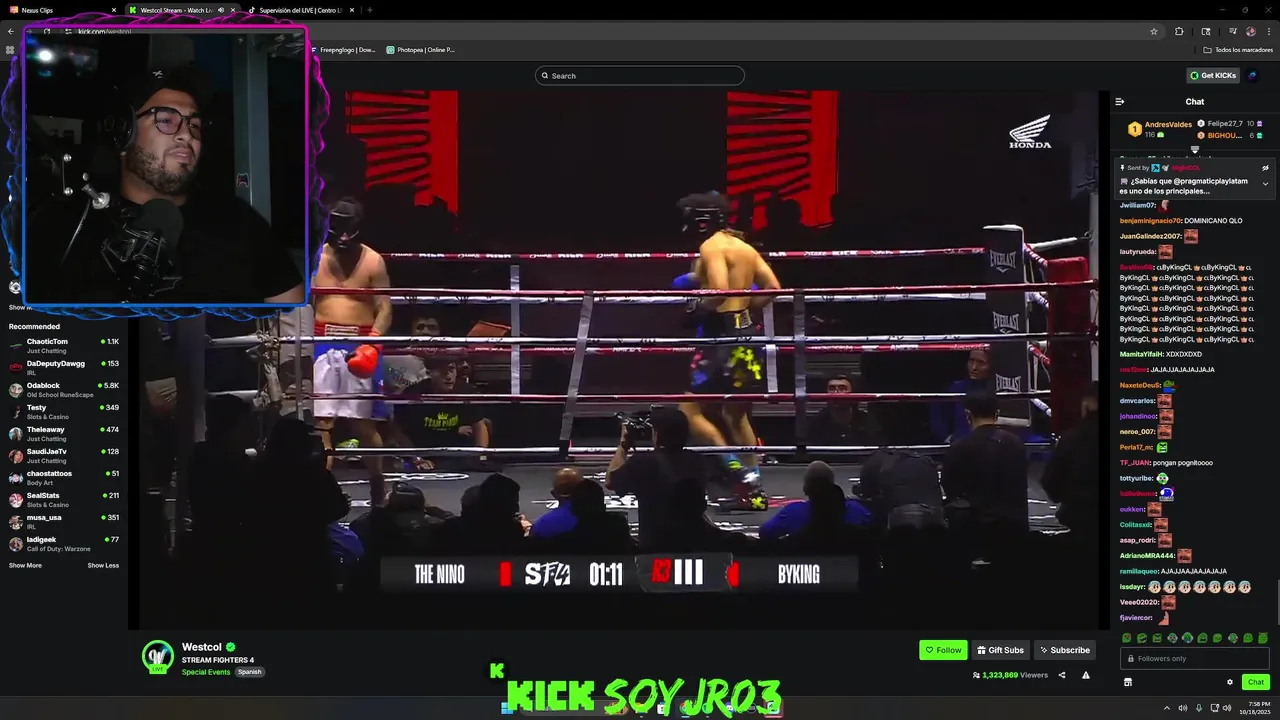Collapse recommended list with Show Less

[x=103, y=565]
